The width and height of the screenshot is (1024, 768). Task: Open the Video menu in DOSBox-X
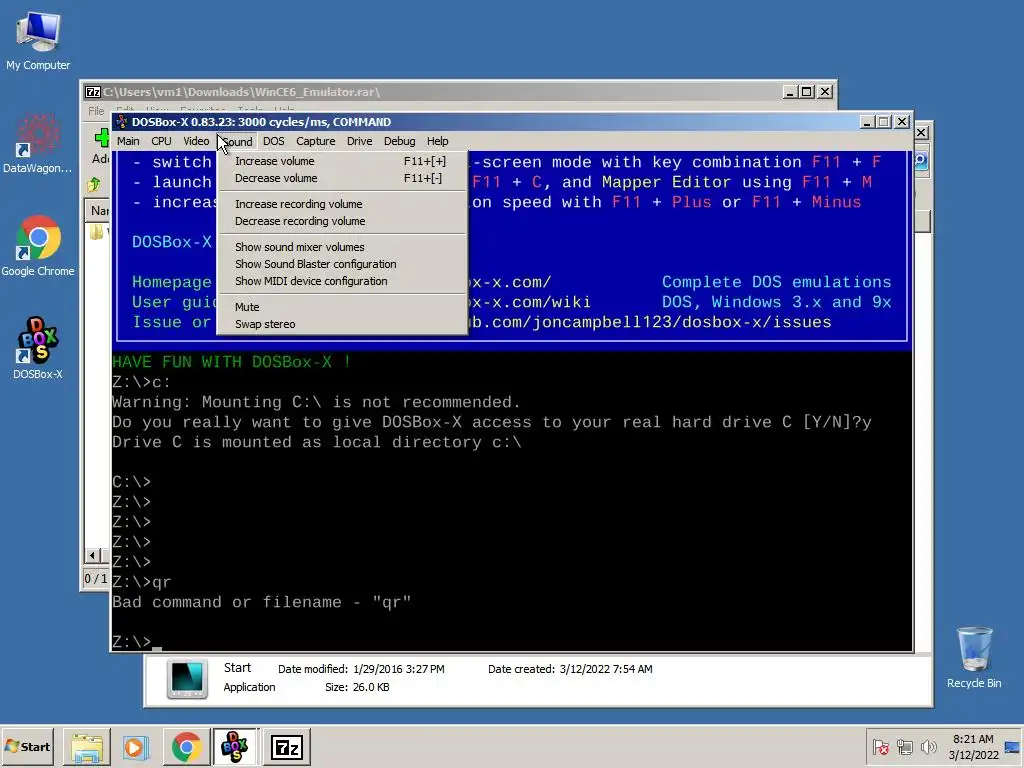point(196,141)
